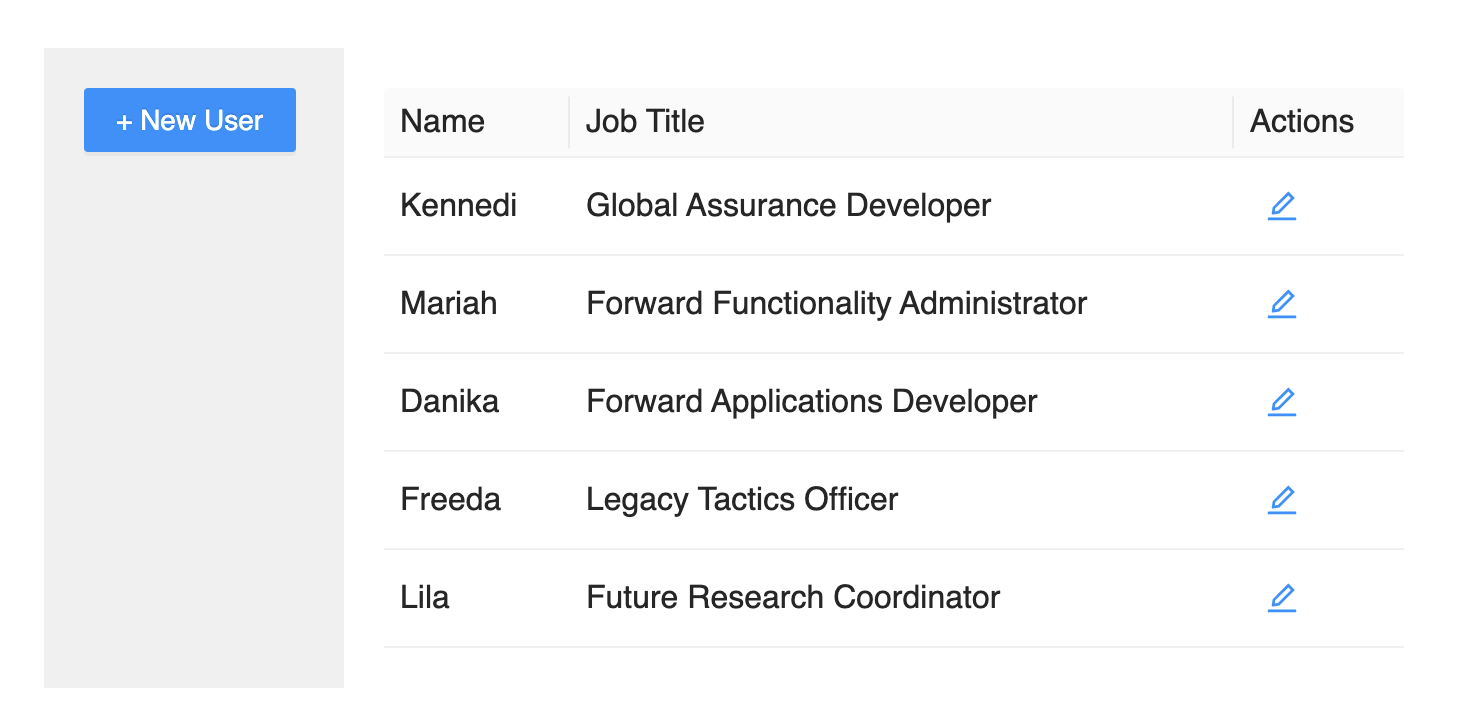The image size is (1470, 726).
Task: Select the Forward Functionality Administrator cell
Action: (x=836, y=304)
